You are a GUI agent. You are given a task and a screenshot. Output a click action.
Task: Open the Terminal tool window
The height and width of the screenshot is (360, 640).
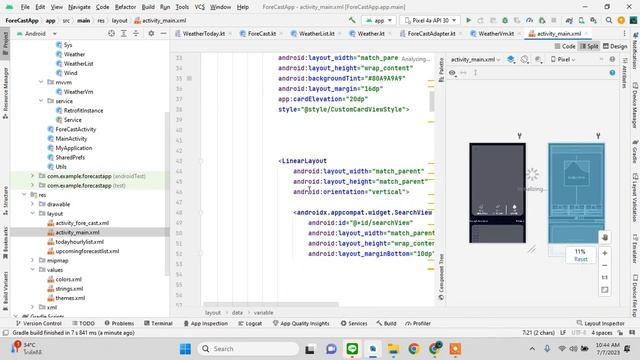pos(158,323)
